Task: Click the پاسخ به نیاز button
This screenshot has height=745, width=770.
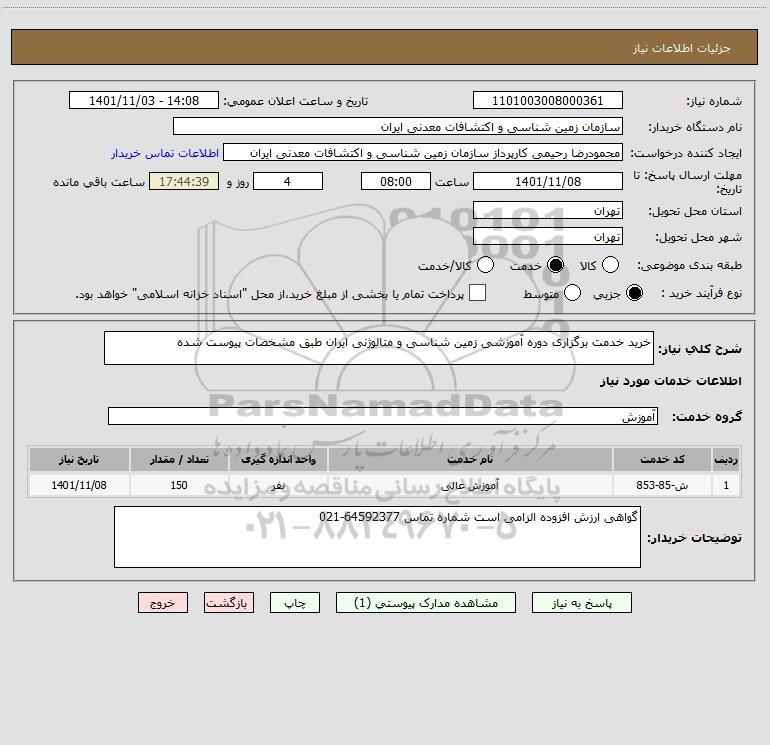Action: coord(582,603)
